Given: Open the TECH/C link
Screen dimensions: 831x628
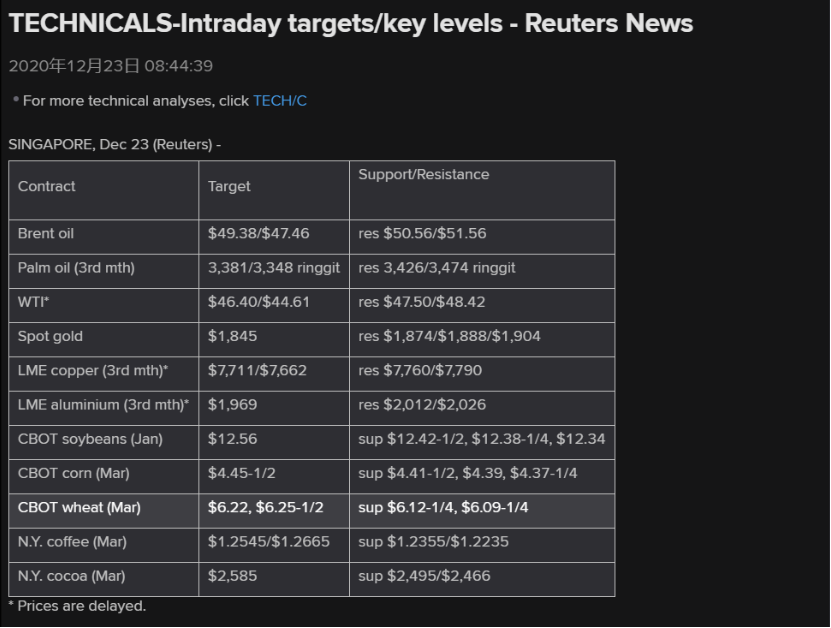Looking at the screenshot, I should coord(279,101).
